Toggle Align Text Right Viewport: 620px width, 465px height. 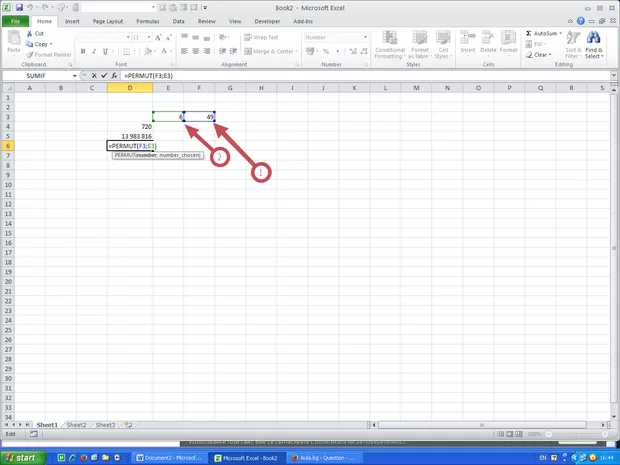pos(206,51)
